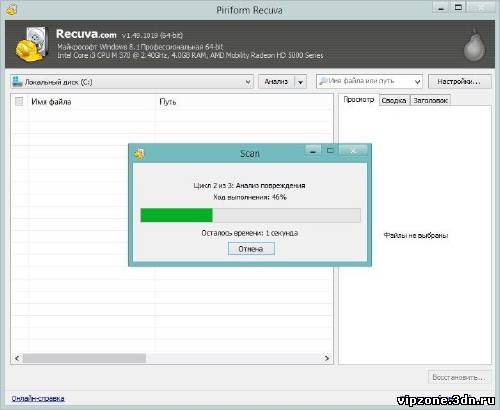500x410 pixels.
Task: Close the Scan dialog window
Action: pyautogui.click(x=354, y=151)
